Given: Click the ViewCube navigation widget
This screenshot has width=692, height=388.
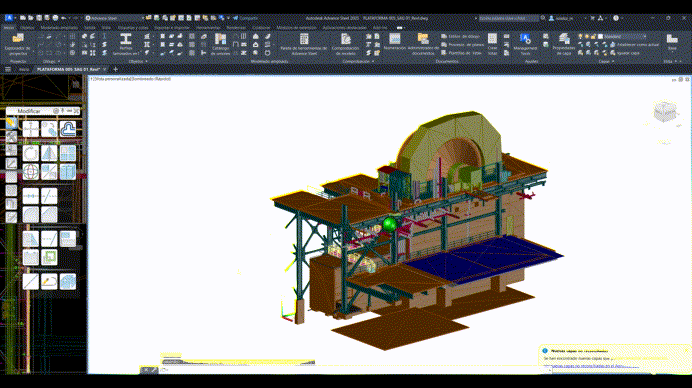Looking at the screenshot, I should point(665,111).
